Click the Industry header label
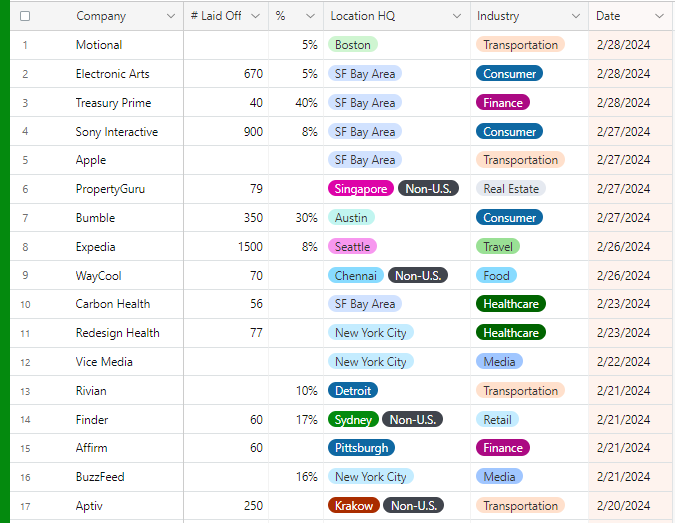 [498, 16]
